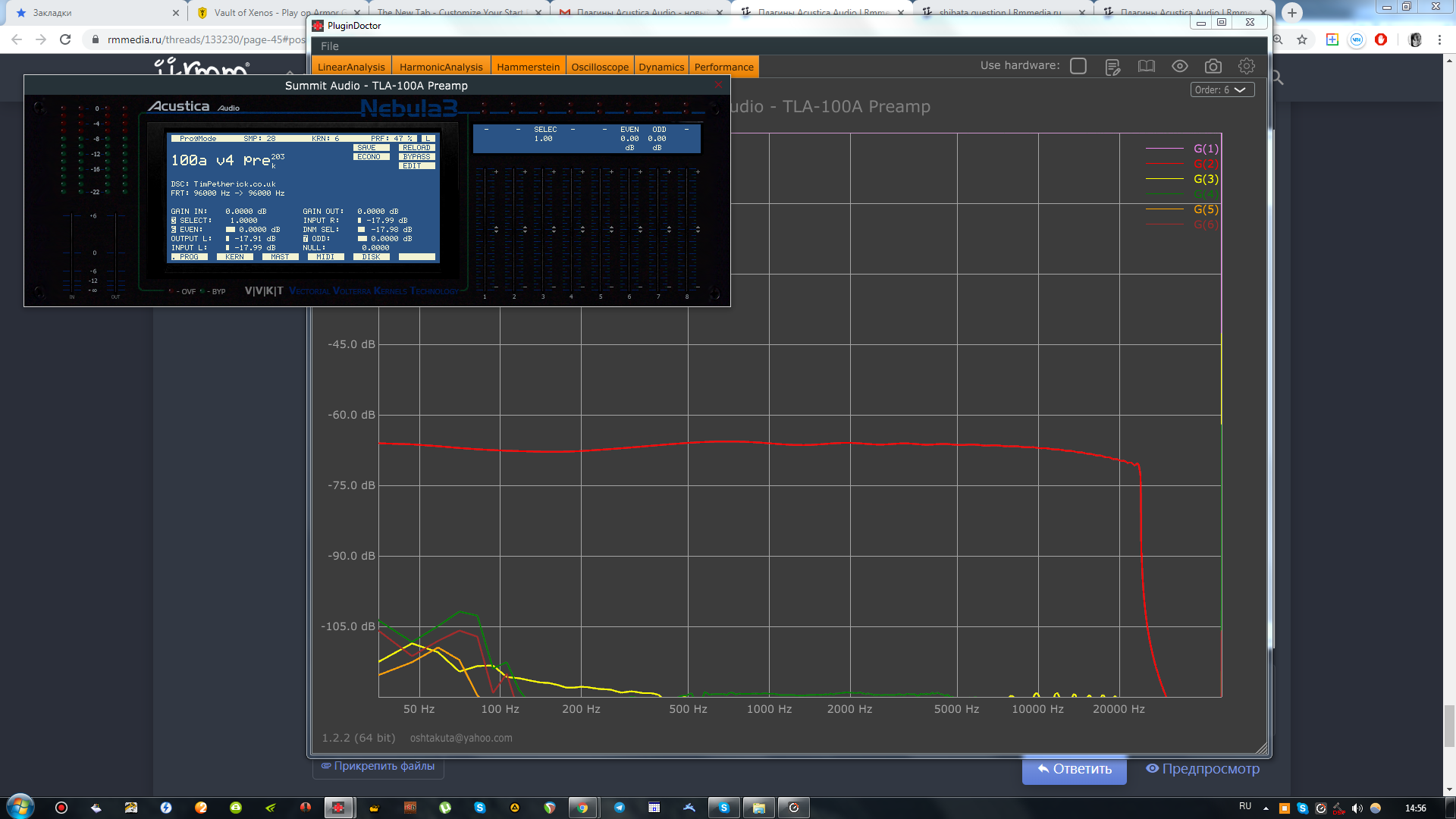Image resolution: width=1456 pixels, height=819 pixels.
Task: Open Chrome from the taskbar
Action: point(582,808)
